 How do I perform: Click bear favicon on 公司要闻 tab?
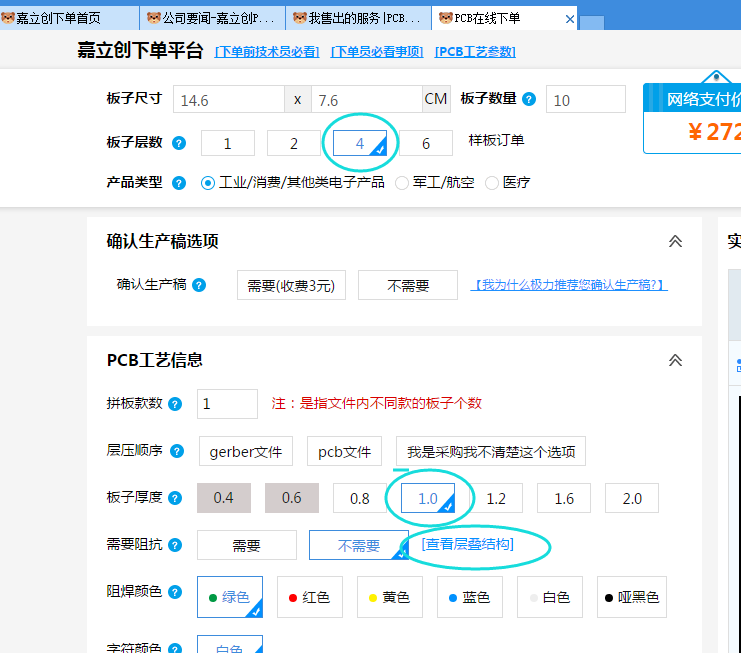pos(154,18)
